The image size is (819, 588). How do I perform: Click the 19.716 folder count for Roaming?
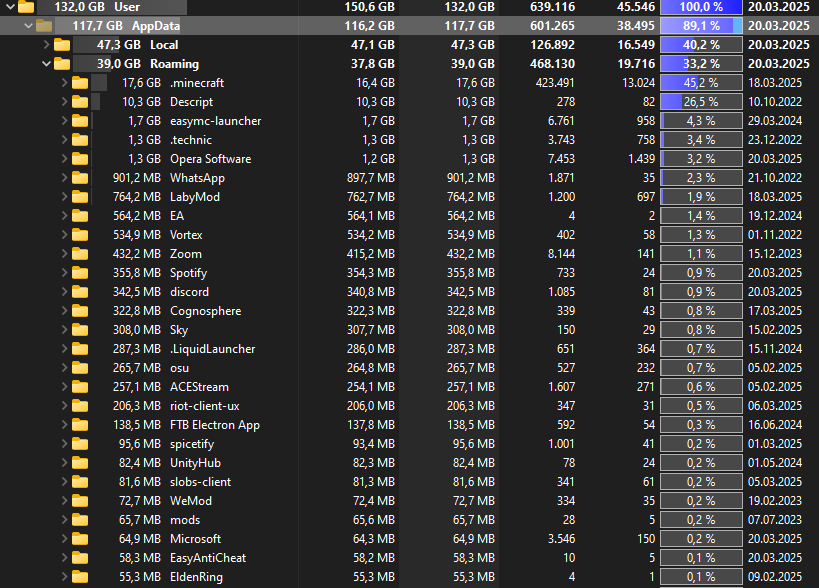coord(636,64)
